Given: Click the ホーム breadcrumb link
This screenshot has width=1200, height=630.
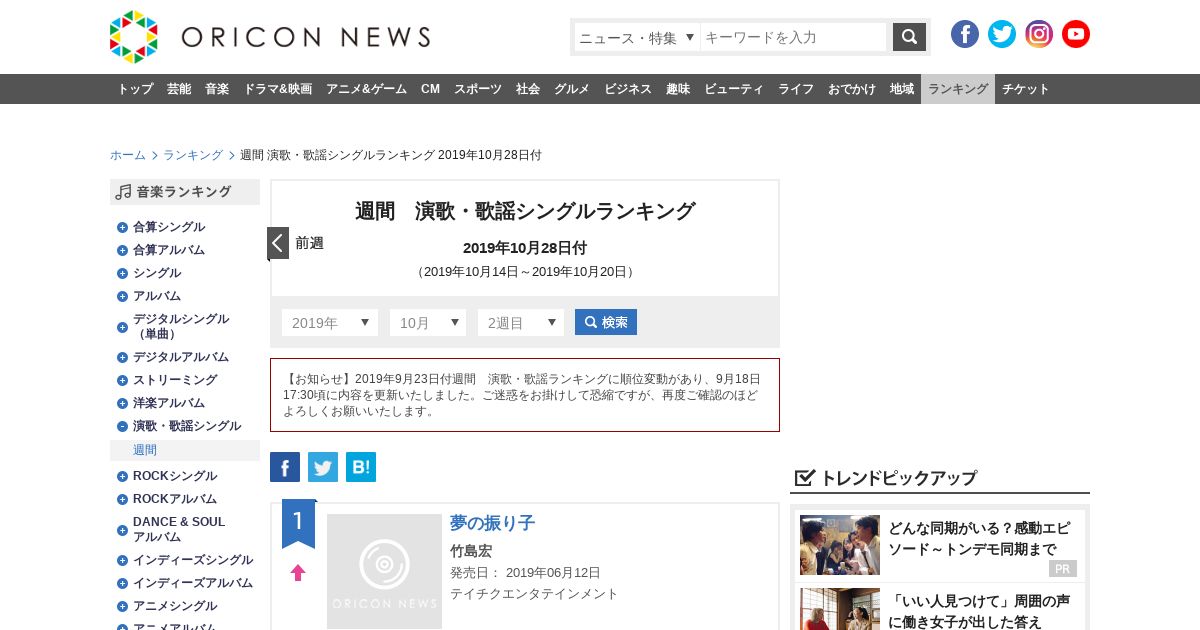Looking at the screenshot, I should pos(128,155).
